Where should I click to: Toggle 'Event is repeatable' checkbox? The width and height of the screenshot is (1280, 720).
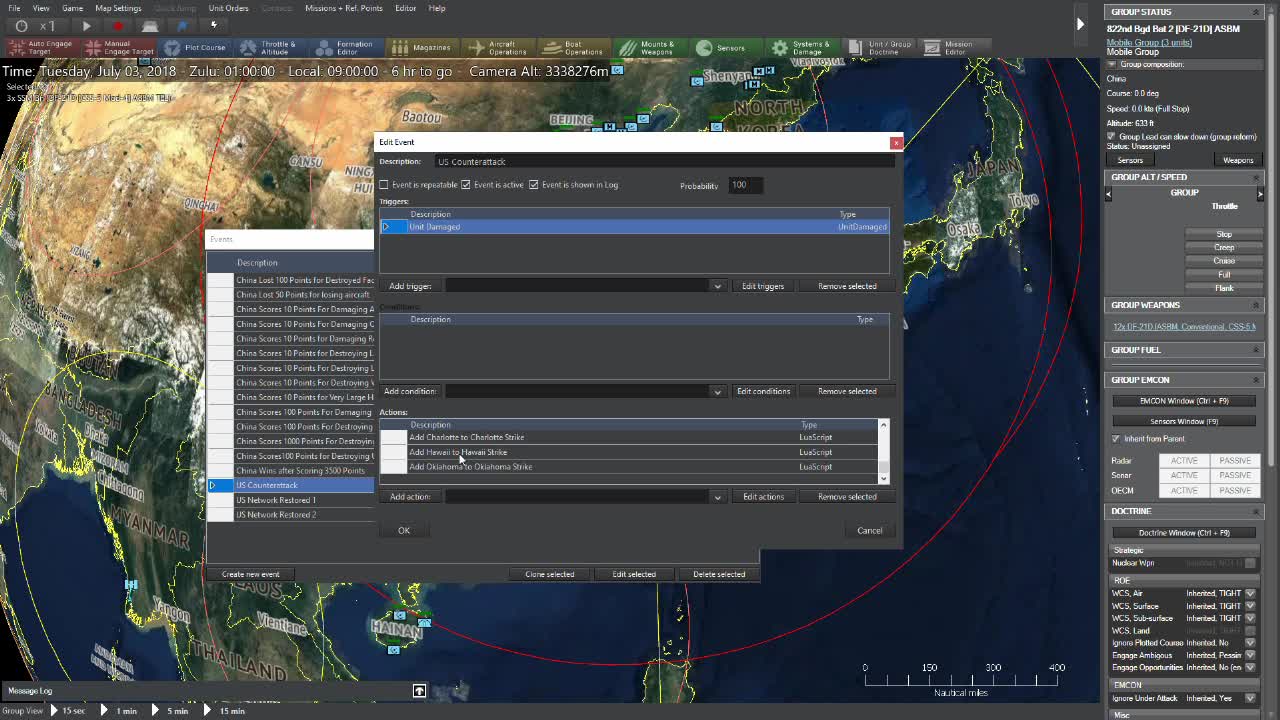(x=384, y=185)
